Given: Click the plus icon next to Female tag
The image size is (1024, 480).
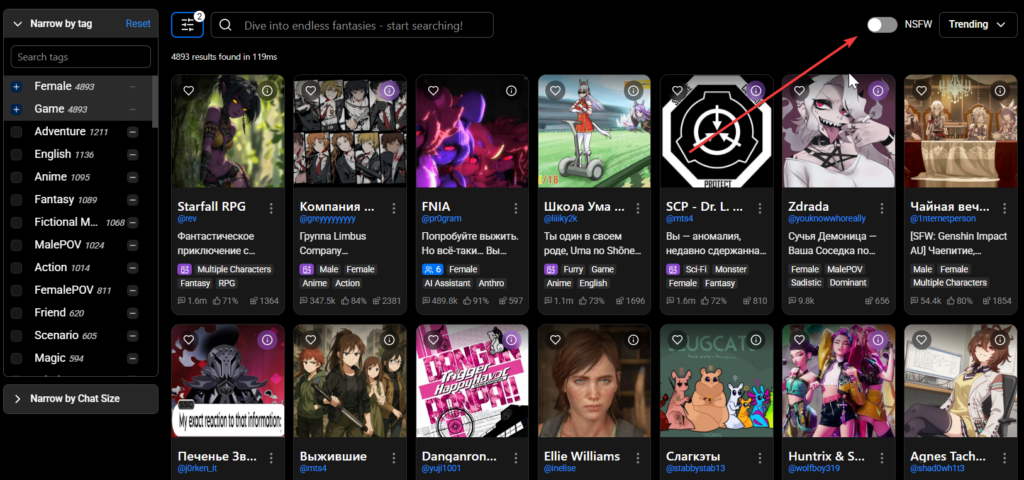Looking at the screenshot, I should tap(16, 87).
